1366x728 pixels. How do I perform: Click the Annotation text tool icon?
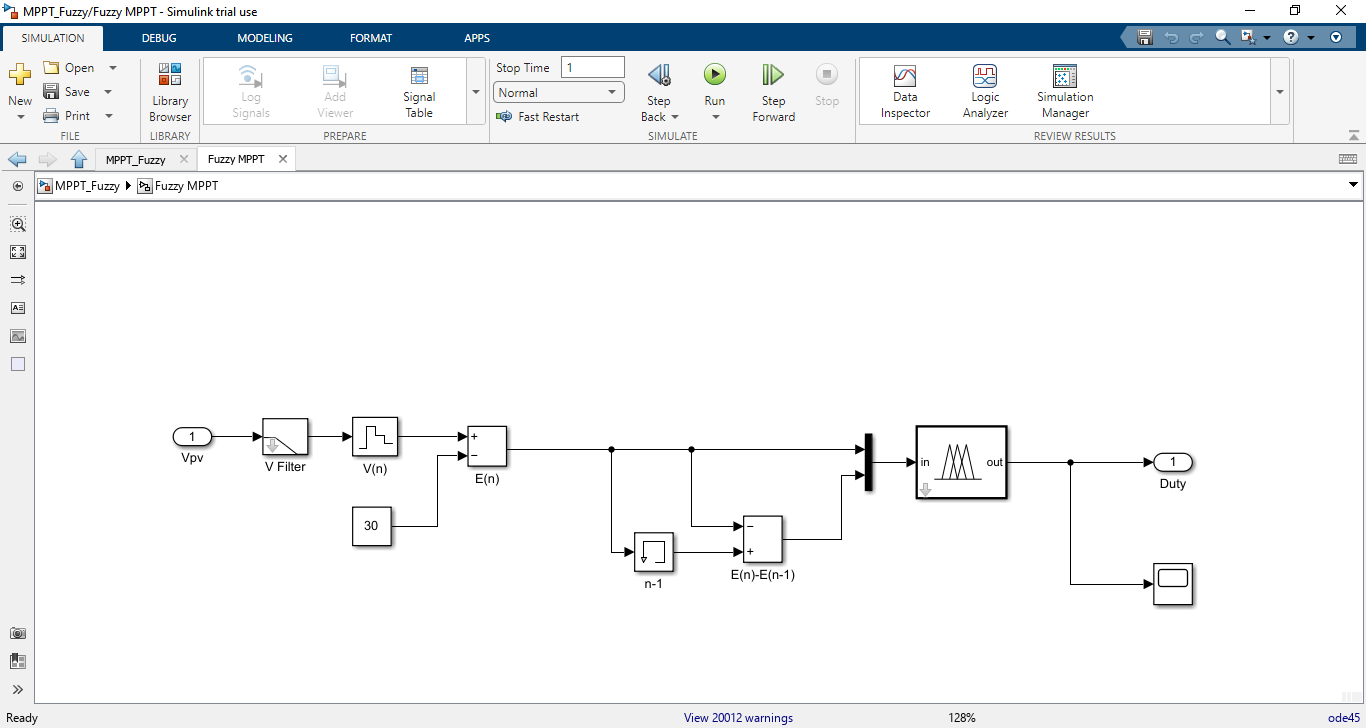coord(17,308)
